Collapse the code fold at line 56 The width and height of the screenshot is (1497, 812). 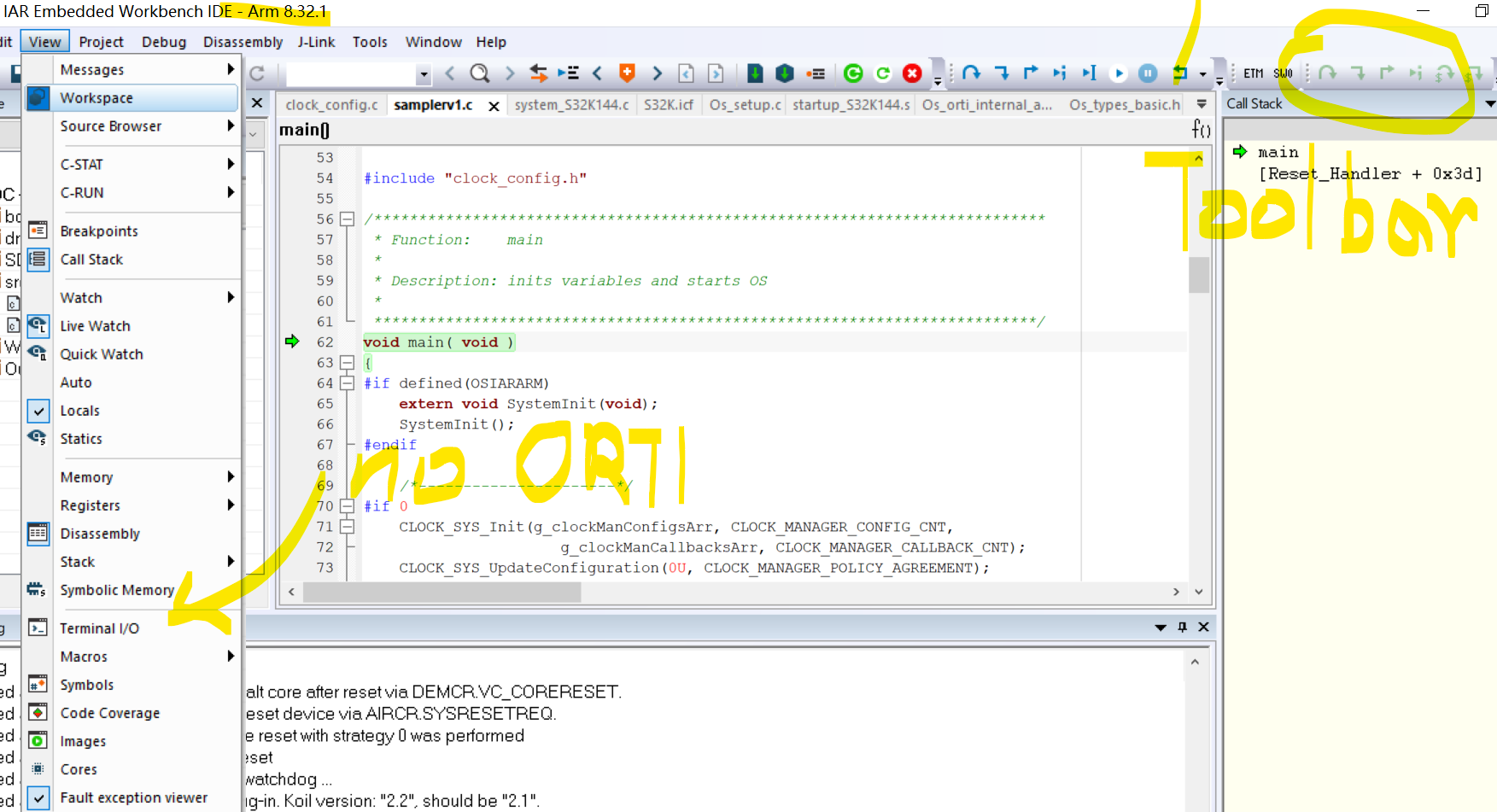(347, 219)
